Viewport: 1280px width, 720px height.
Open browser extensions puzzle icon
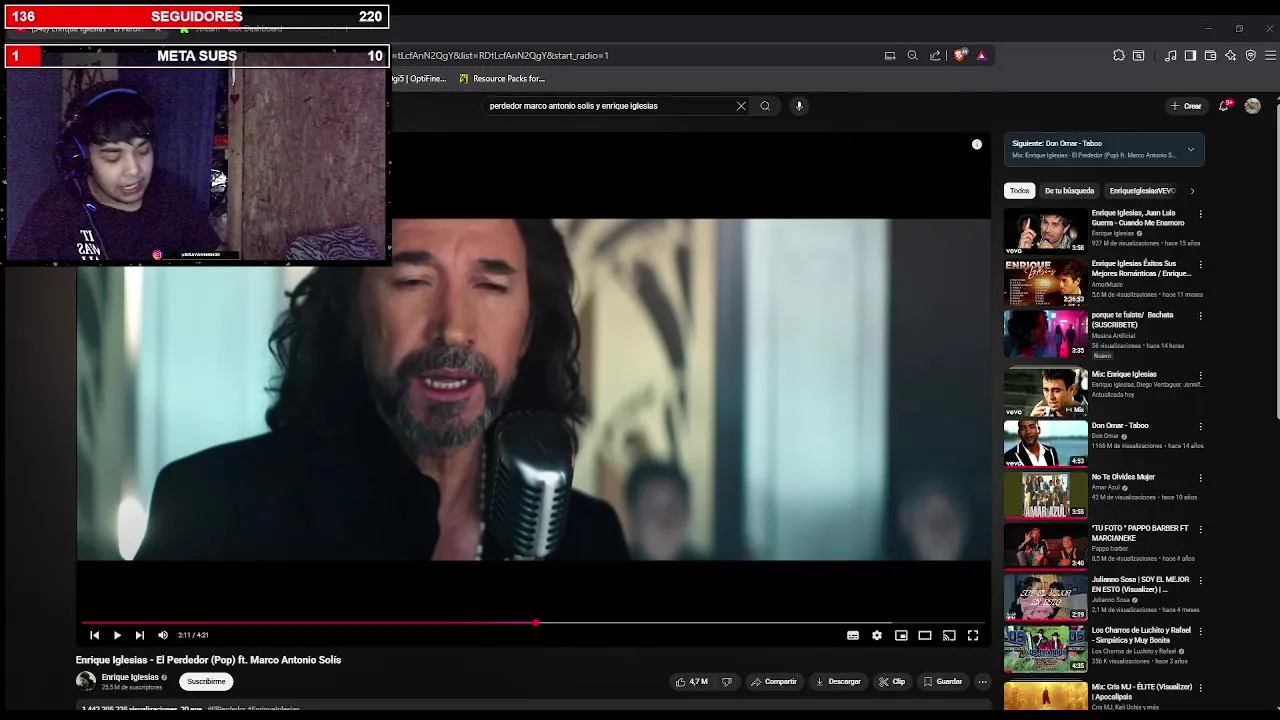pyautogui.click(x=1119, y=56)
